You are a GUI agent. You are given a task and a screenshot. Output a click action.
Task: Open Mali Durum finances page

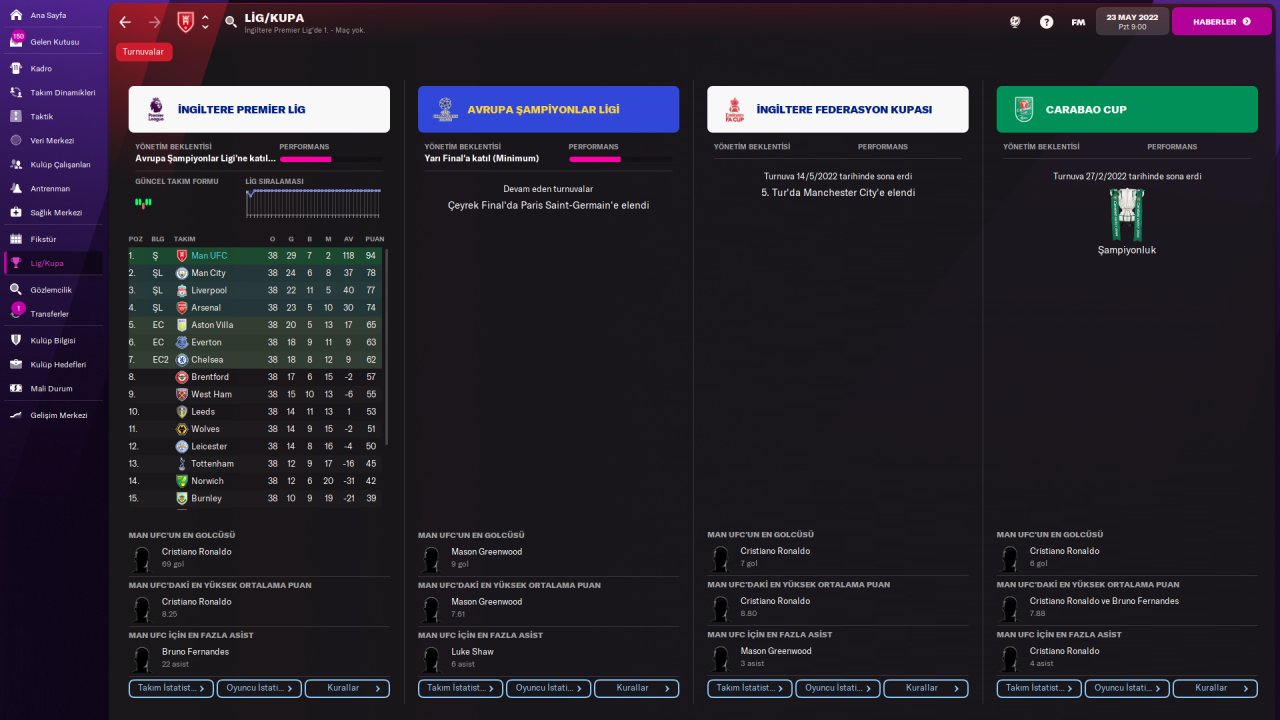tap(51, 388)
